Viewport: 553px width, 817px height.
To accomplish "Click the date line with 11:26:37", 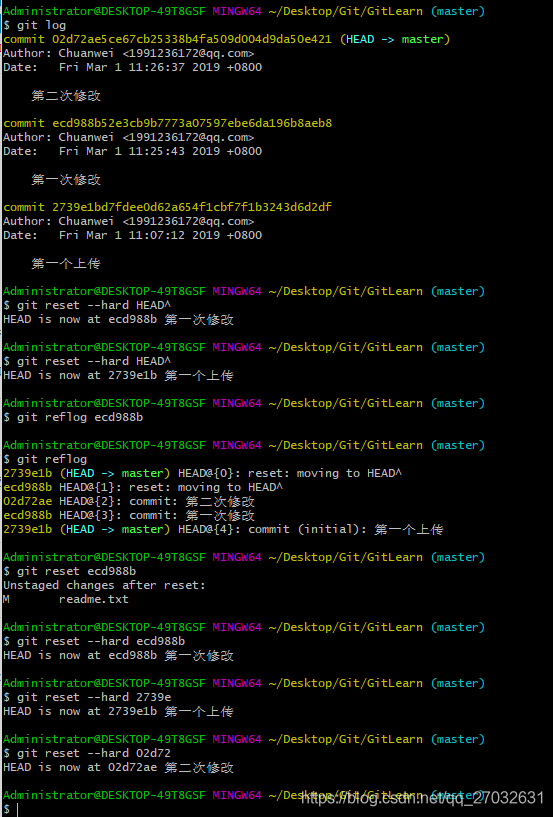I will click(x=132, y=67).
